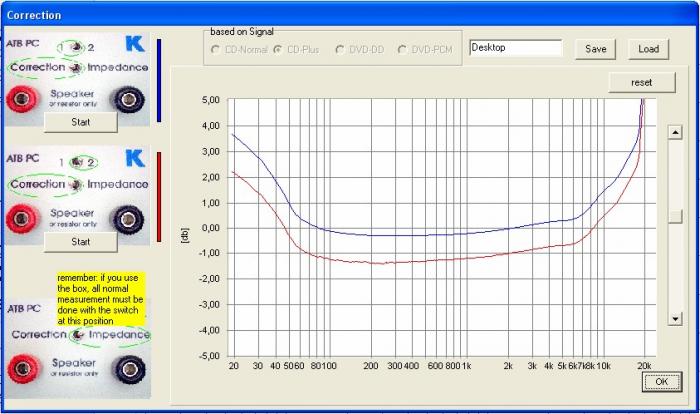Select the DVD-DD signal option
Screen dimensions: 700x414
[341, 49]
